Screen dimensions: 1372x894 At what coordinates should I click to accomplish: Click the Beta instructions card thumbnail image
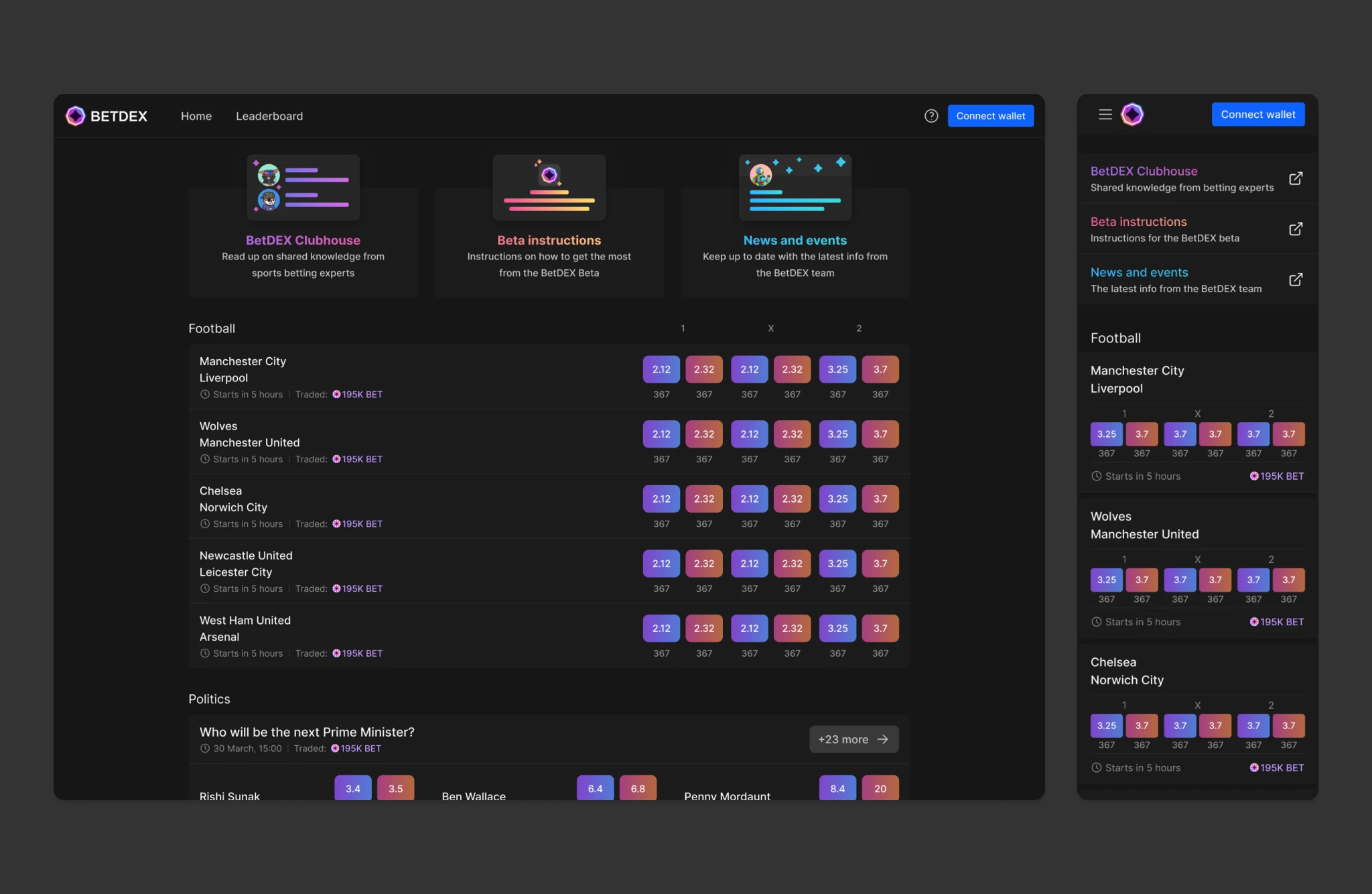[549, 187]
